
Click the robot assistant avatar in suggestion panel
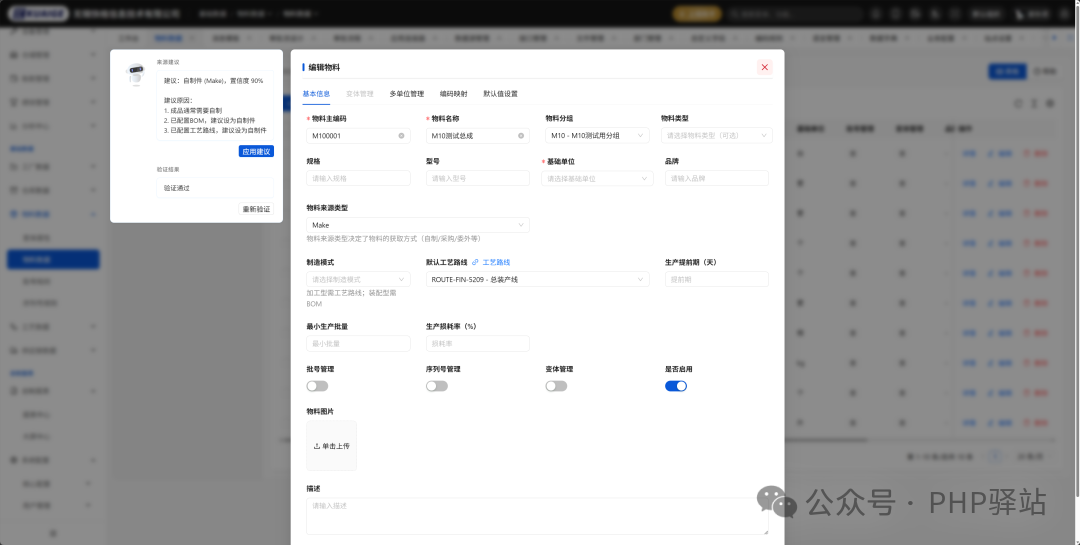(x=136, y=73)
